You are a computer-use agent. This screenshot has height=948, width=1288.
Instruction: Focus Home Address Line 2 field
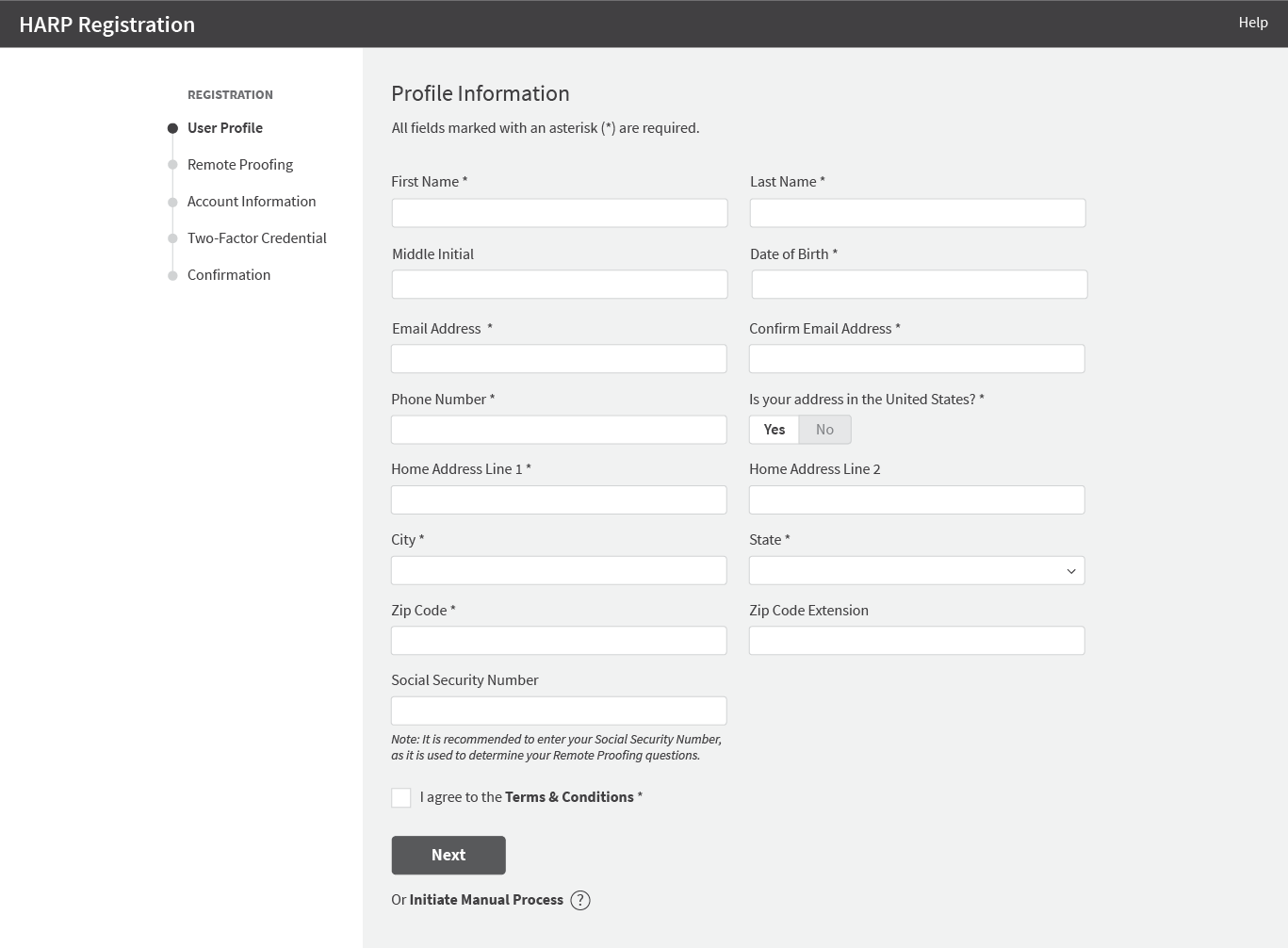[917, 500]
